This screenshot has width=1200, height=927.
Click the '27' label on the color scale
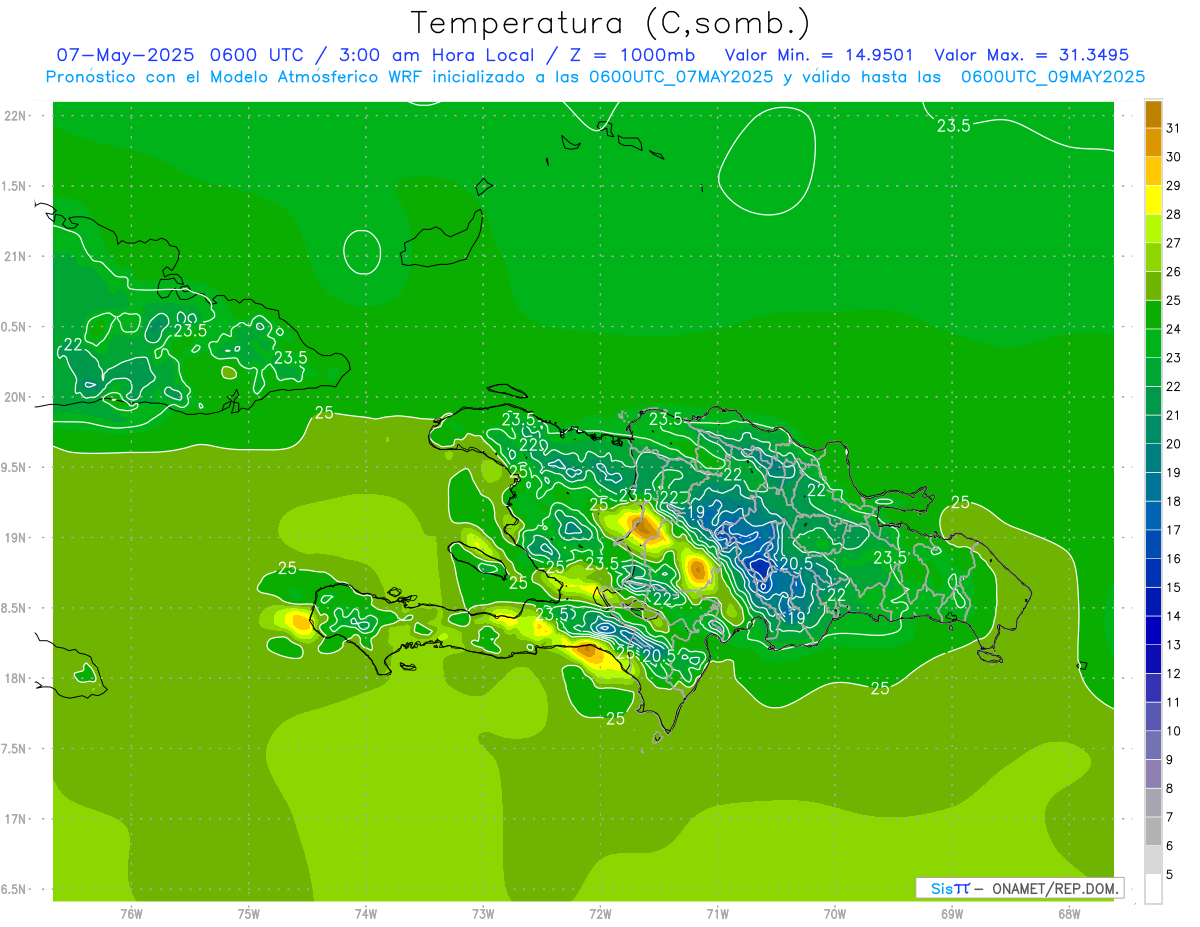1173,243
